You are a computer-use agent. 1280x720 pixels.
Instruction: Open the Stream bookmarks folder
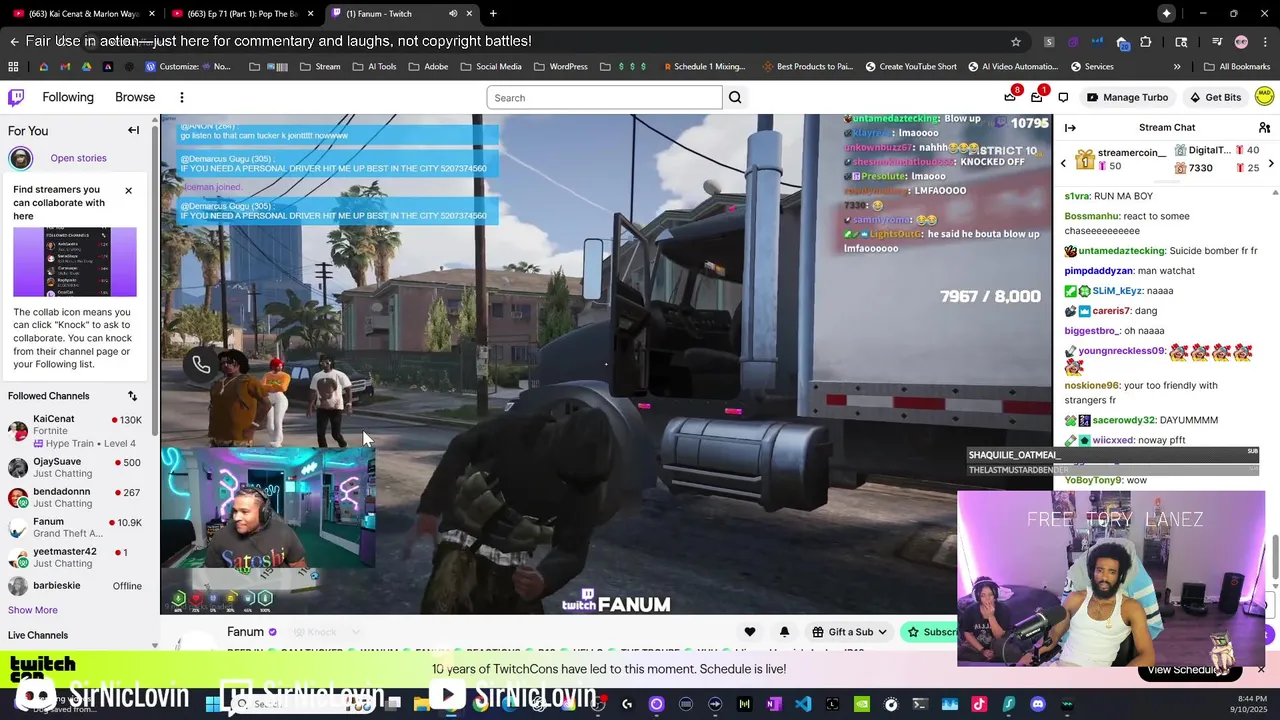(320, 67)
